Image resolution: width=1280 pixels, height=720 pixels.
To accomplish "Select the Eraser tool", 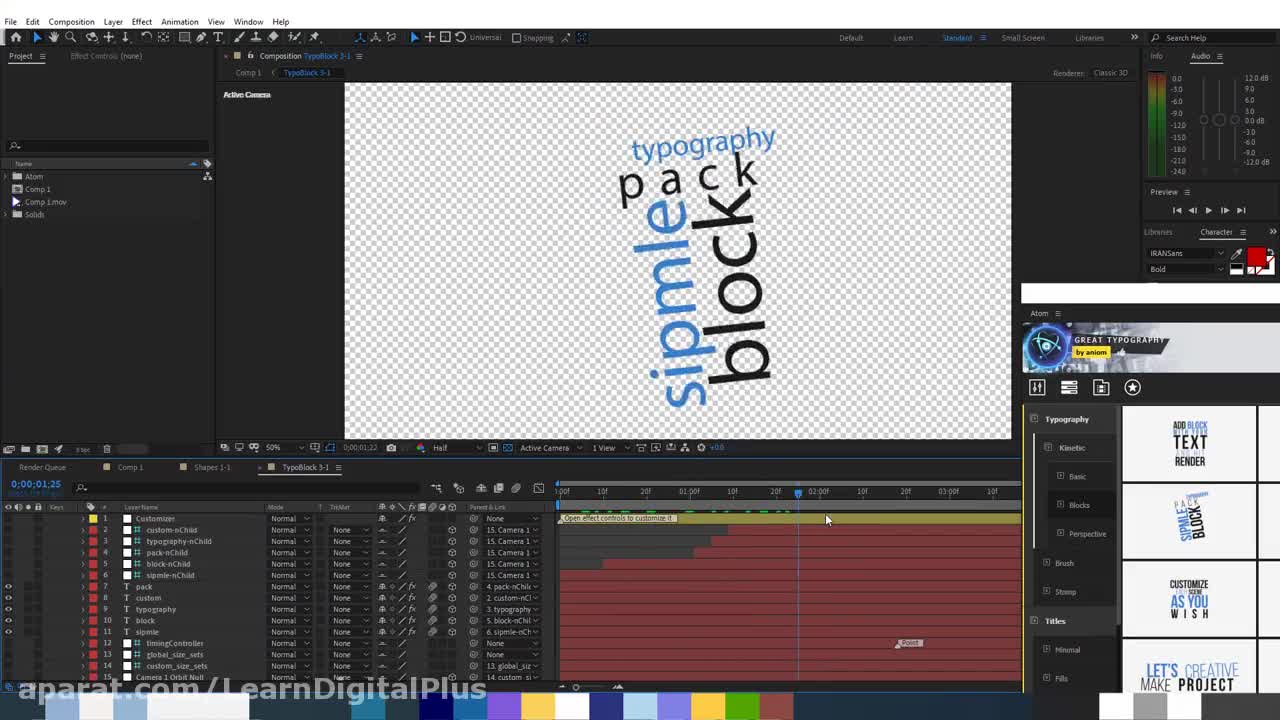I will [273, 37].
